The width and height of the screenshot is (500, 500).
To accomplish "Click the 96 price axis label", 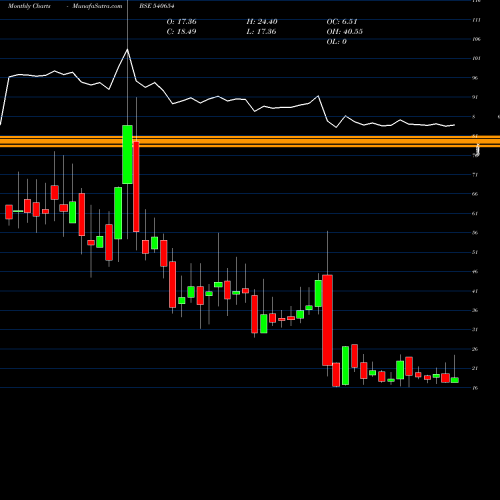I will [475, 78].
